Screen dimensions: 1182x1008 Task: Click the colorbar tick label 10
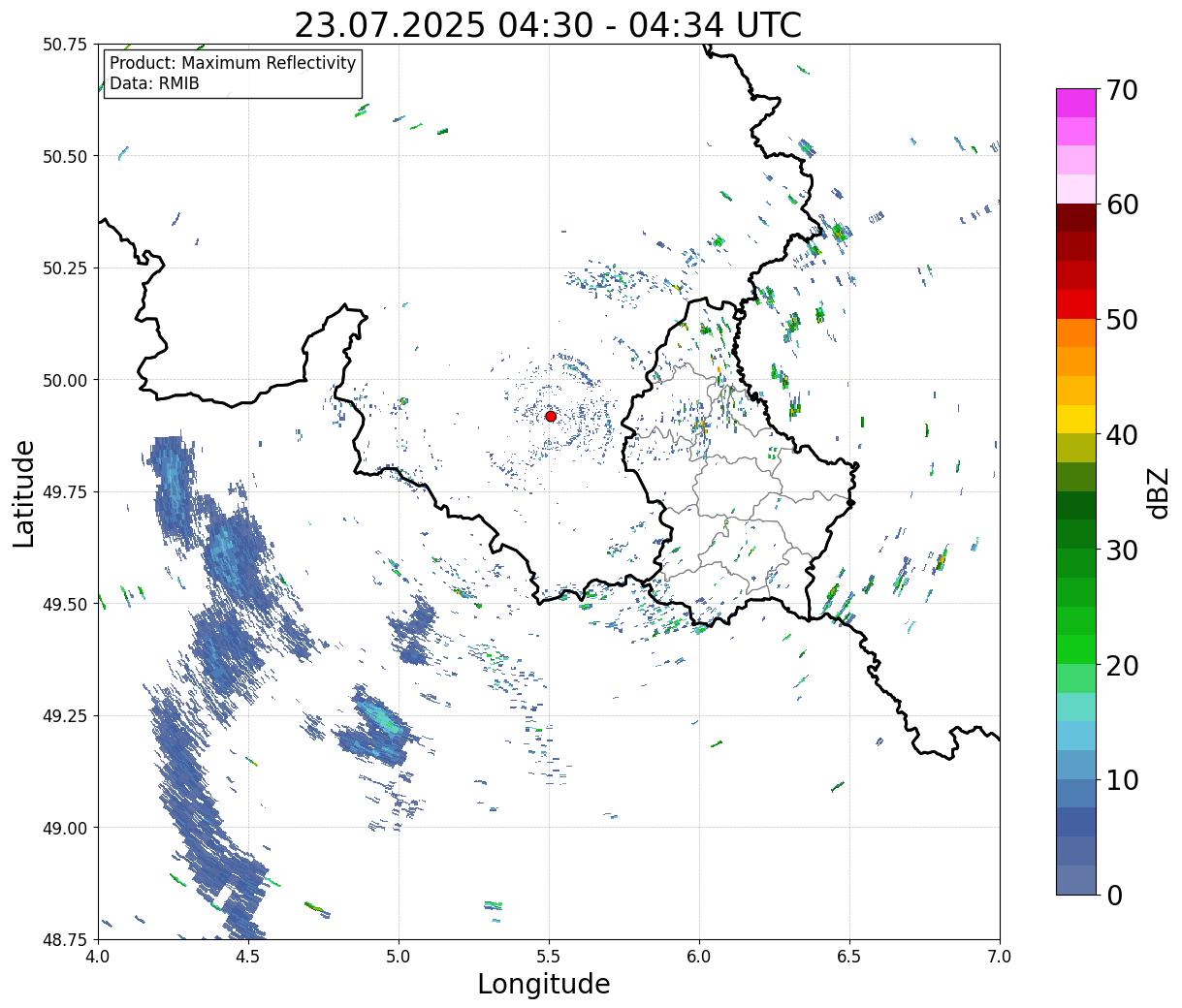[1122, 779]
